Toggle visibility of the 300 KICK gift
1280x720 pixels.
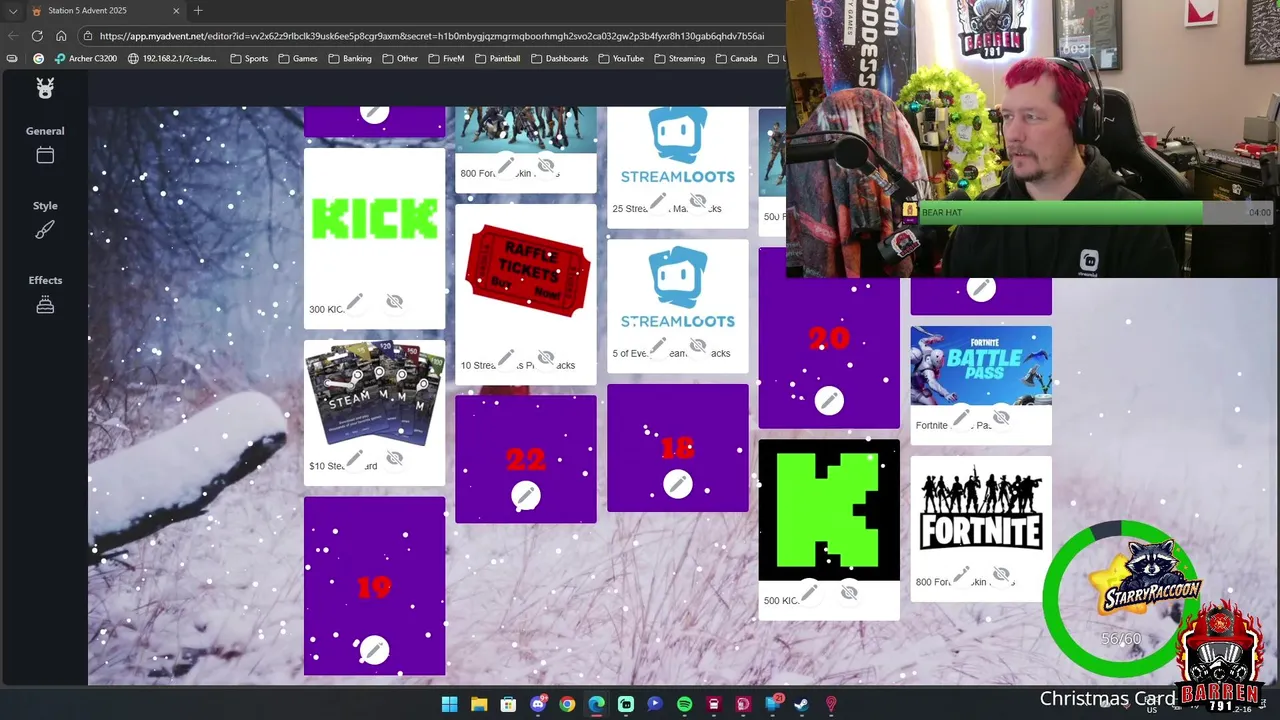point(394,301)
